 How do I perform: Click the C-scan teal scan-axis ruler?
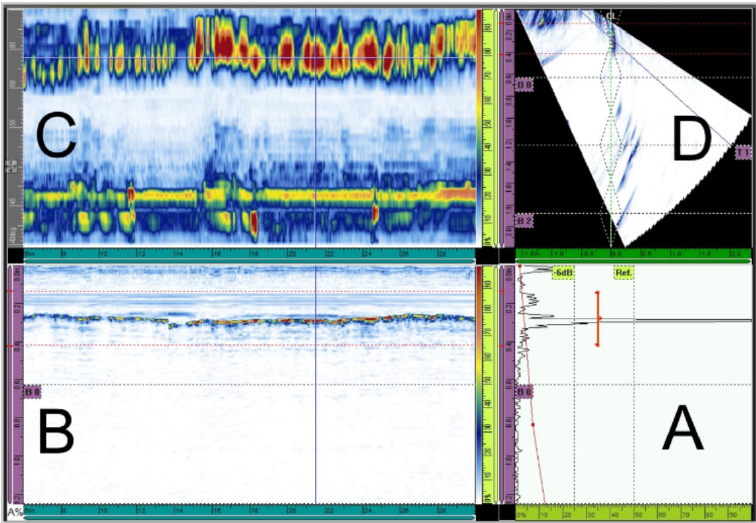(x=250, y=254)
